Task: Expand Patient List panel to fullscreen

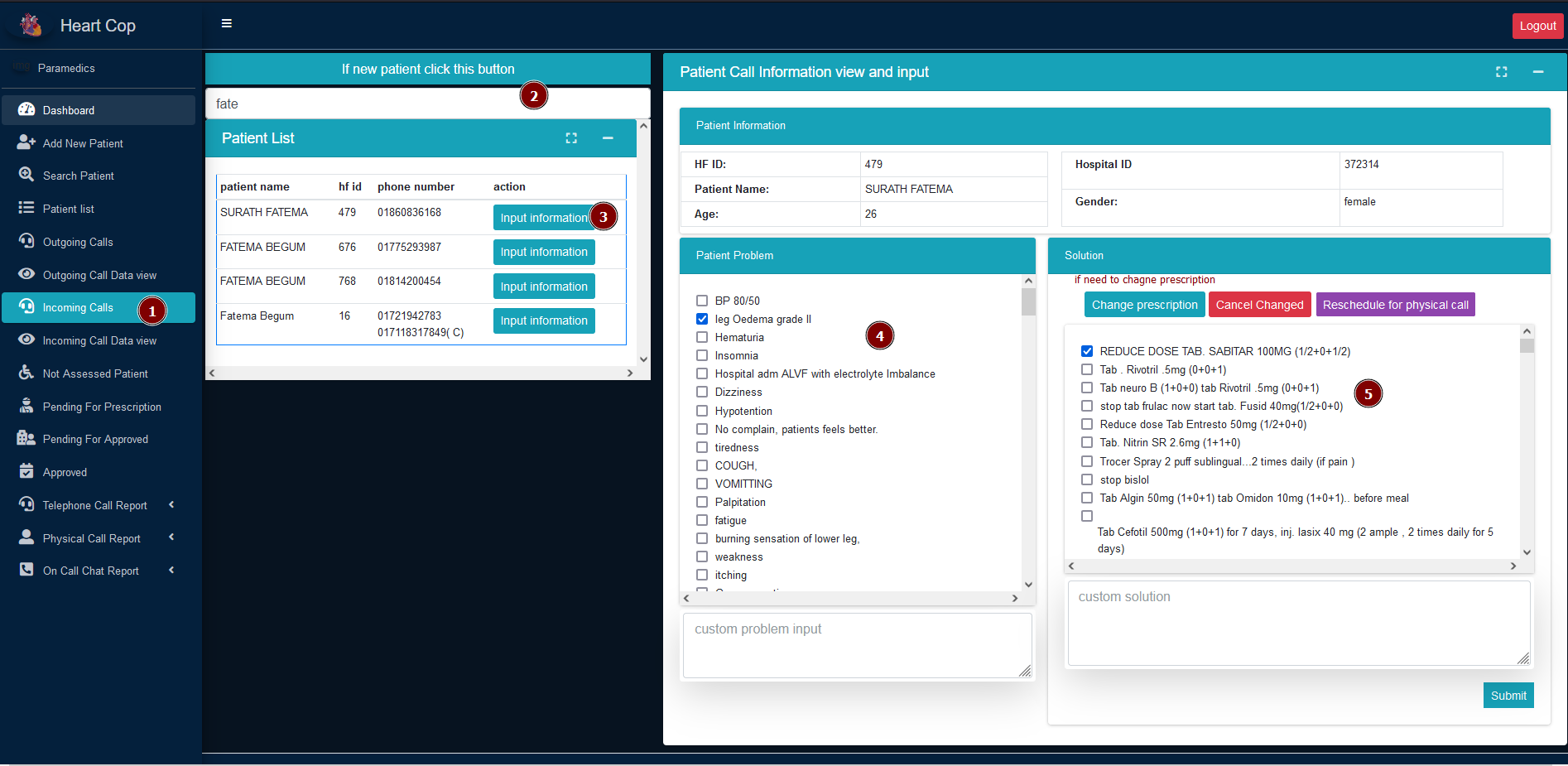Action: coord(571,138)
